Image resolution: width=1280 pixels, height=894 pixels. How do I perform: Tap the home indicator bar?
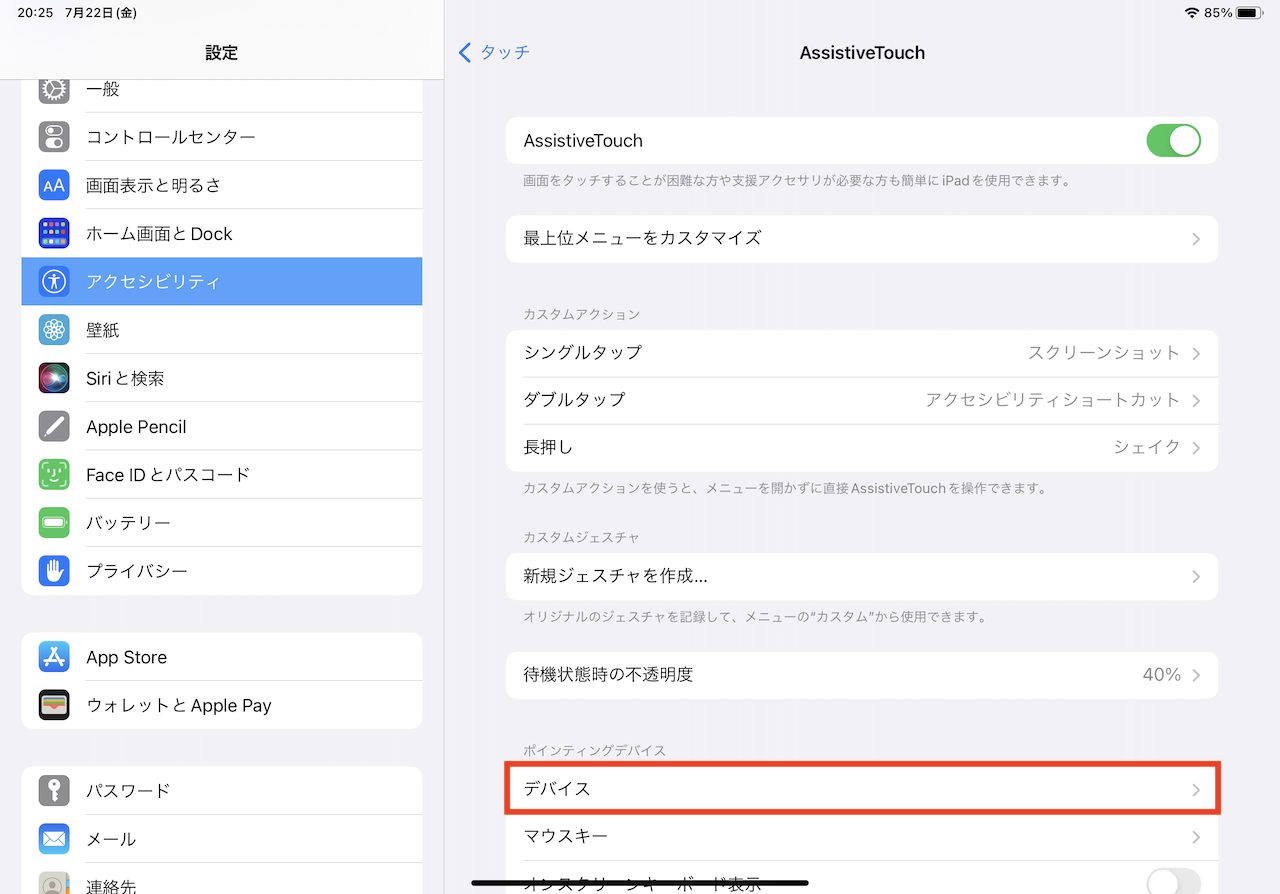(x=640, y=883)
